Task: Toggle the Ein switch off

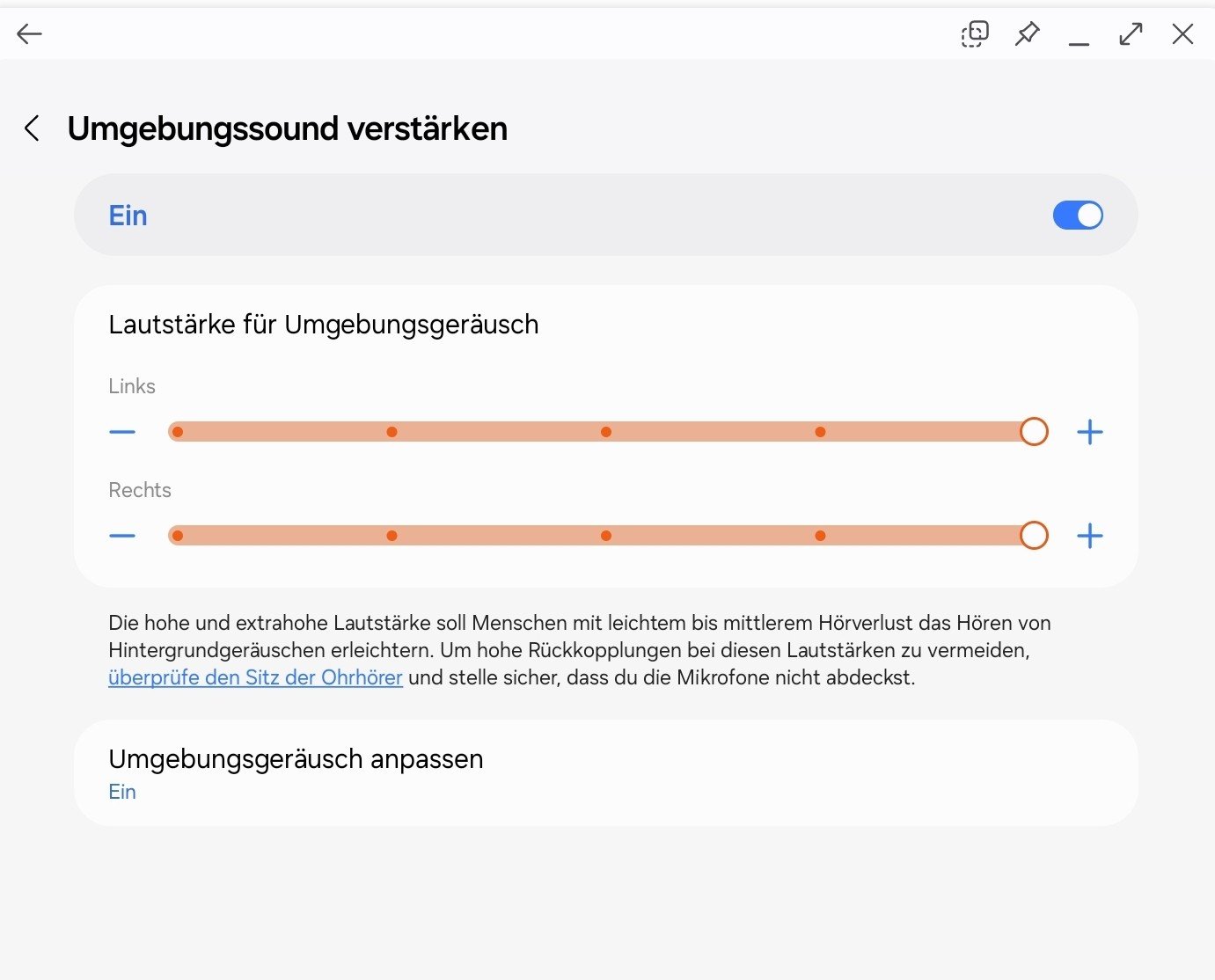Action: coord(1078,216)
